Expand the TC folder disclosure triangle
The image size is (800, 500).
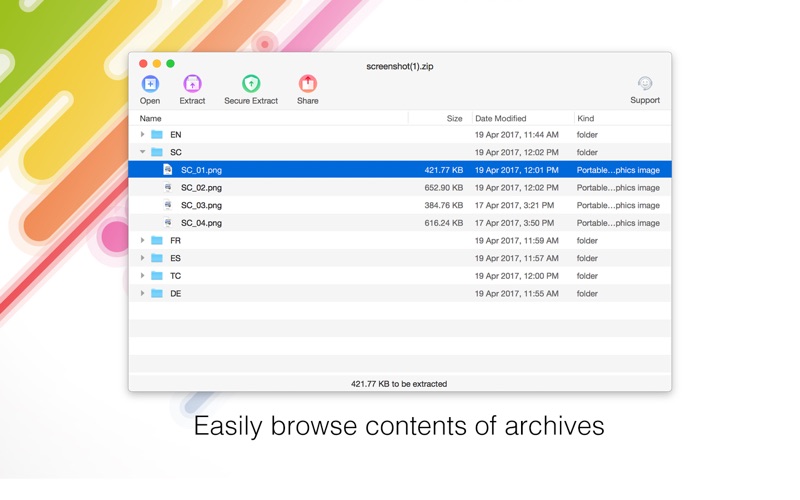tap(142, 276)
